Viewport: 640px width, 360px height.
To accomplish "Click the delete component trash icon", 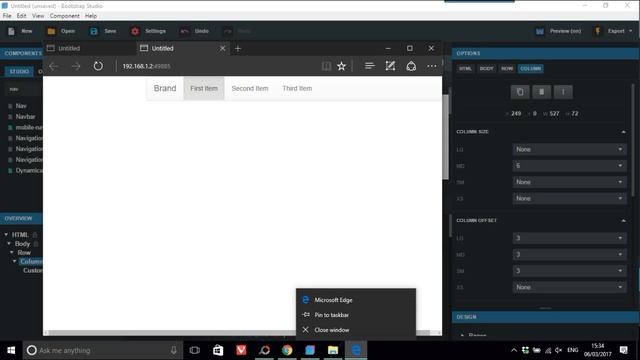I will pos(542,92).
